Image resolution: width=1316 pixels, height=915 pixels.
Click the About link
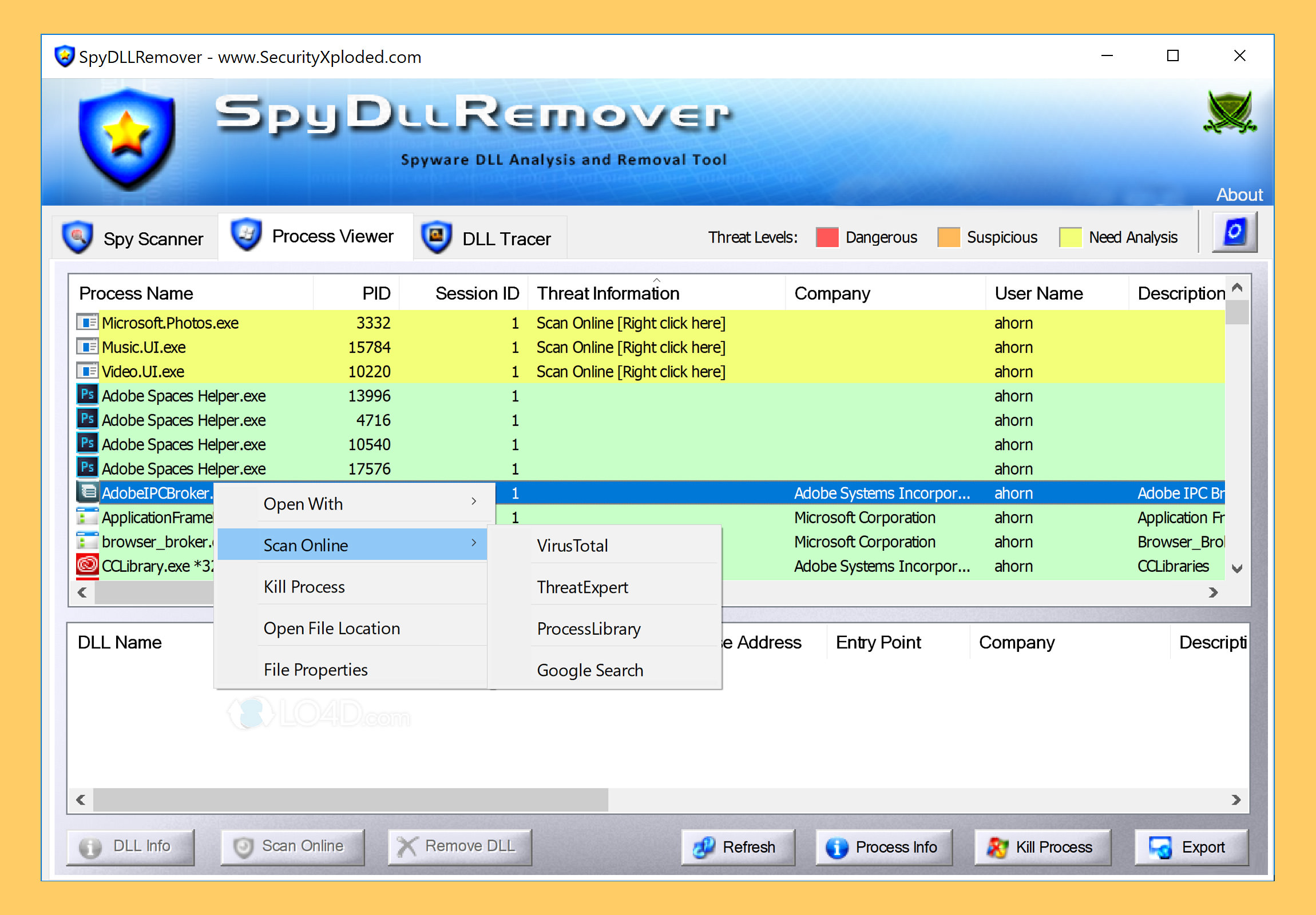point(1239,195)
